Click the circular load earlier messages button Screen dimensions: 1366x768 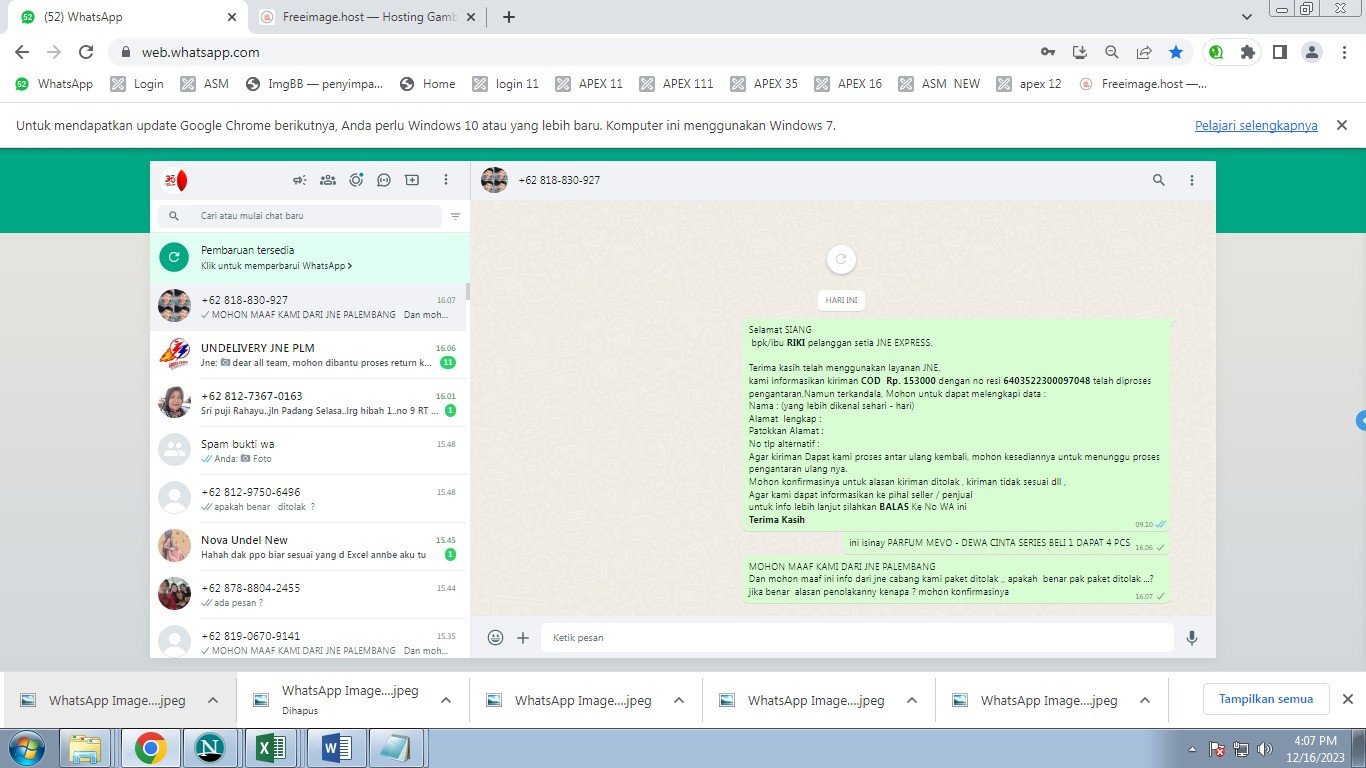coord(841,259)
